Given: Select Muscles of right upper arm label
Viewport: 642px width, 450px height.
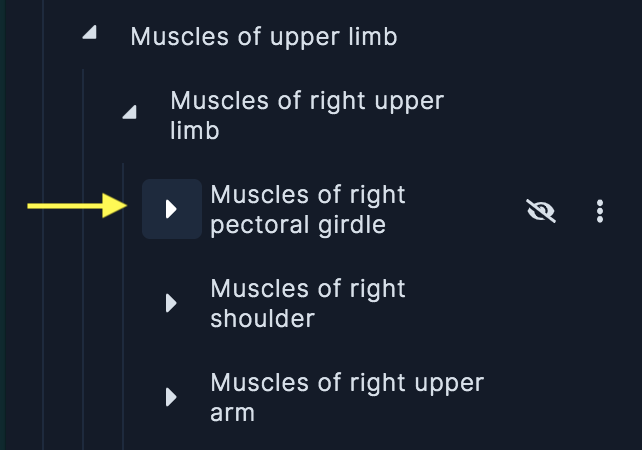Looking at the screenshot, I should (347, 397).
